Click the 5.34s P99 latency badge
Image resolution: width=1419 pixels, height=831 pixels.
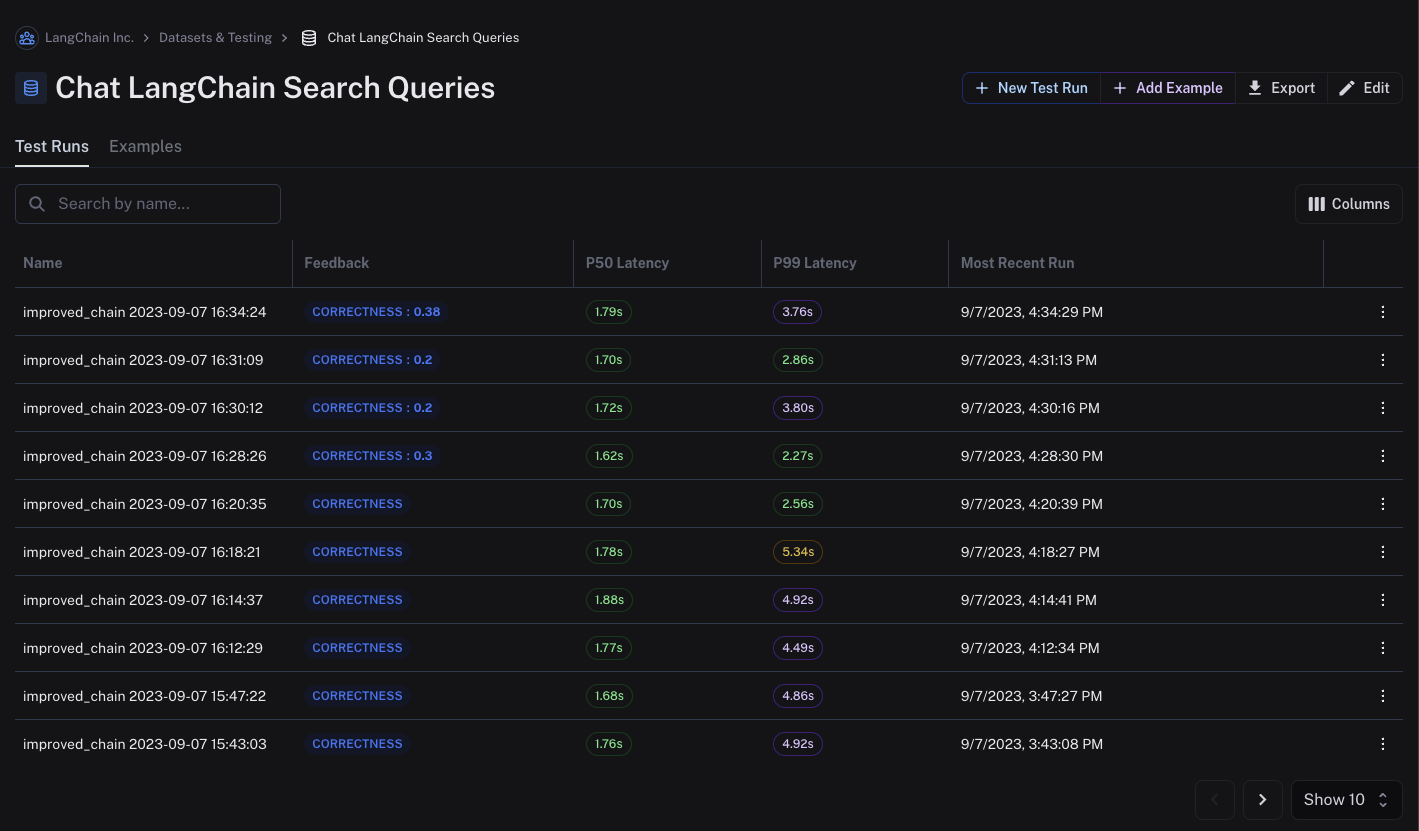click(798, 552)
